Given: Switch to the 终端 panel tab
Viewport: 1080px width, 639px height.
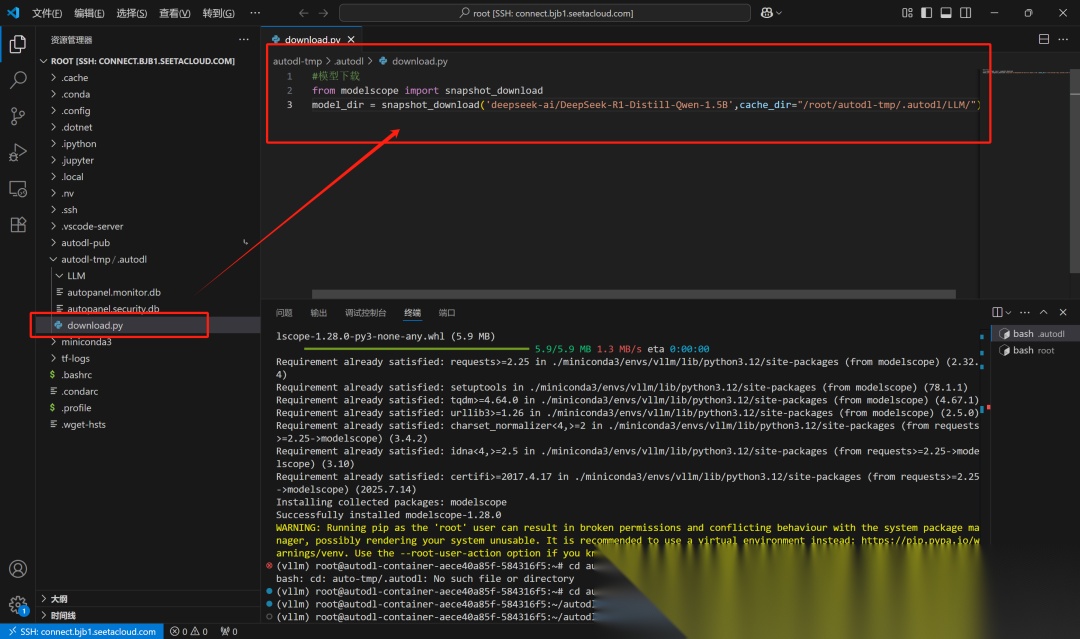Looking at the screenshot, I should (x=412, y=313).
